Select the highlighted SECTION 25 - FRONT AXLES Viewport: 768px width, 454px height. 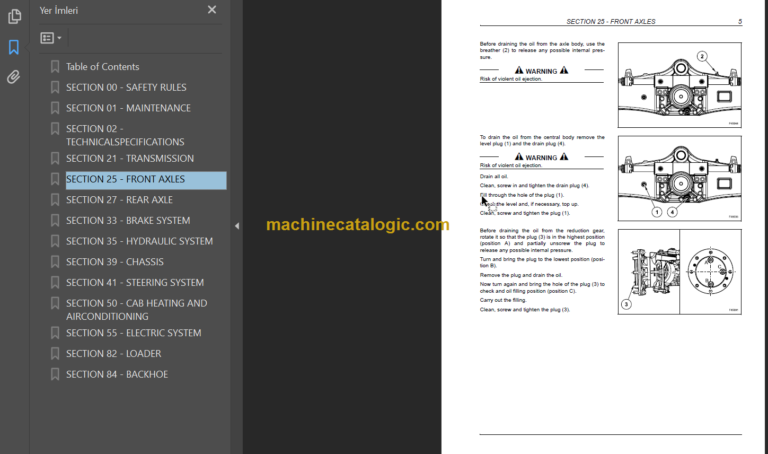[146, 180]
